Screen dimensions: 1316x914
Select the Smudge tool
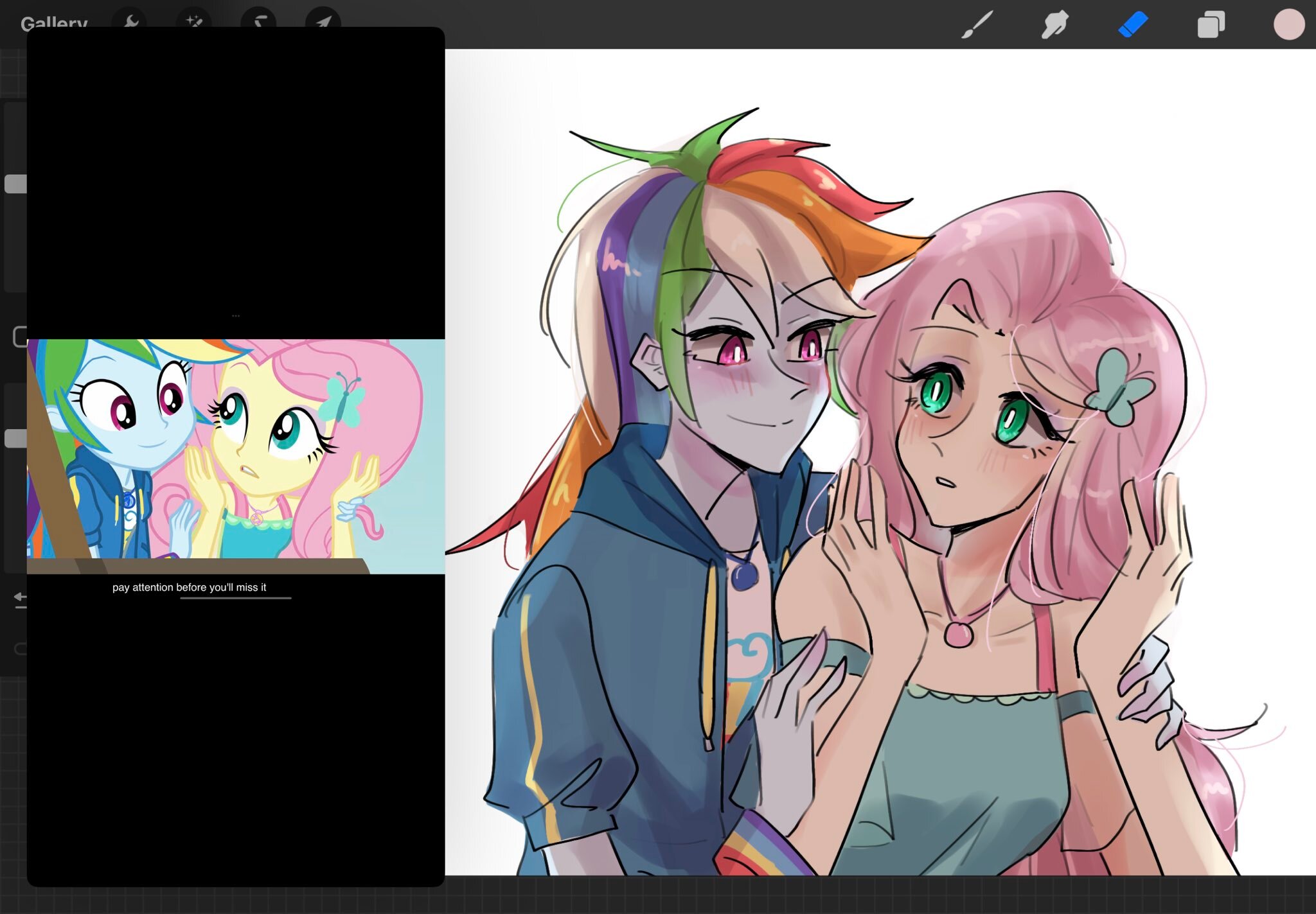point(1054,24)
